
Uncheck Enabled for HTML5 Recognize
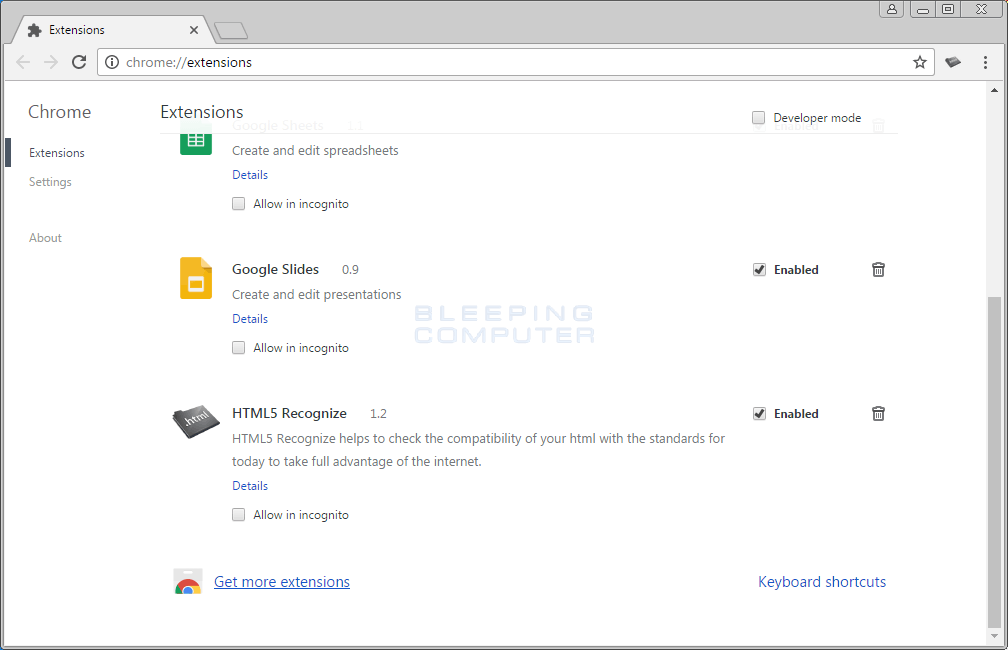click(x=759, y=413)
